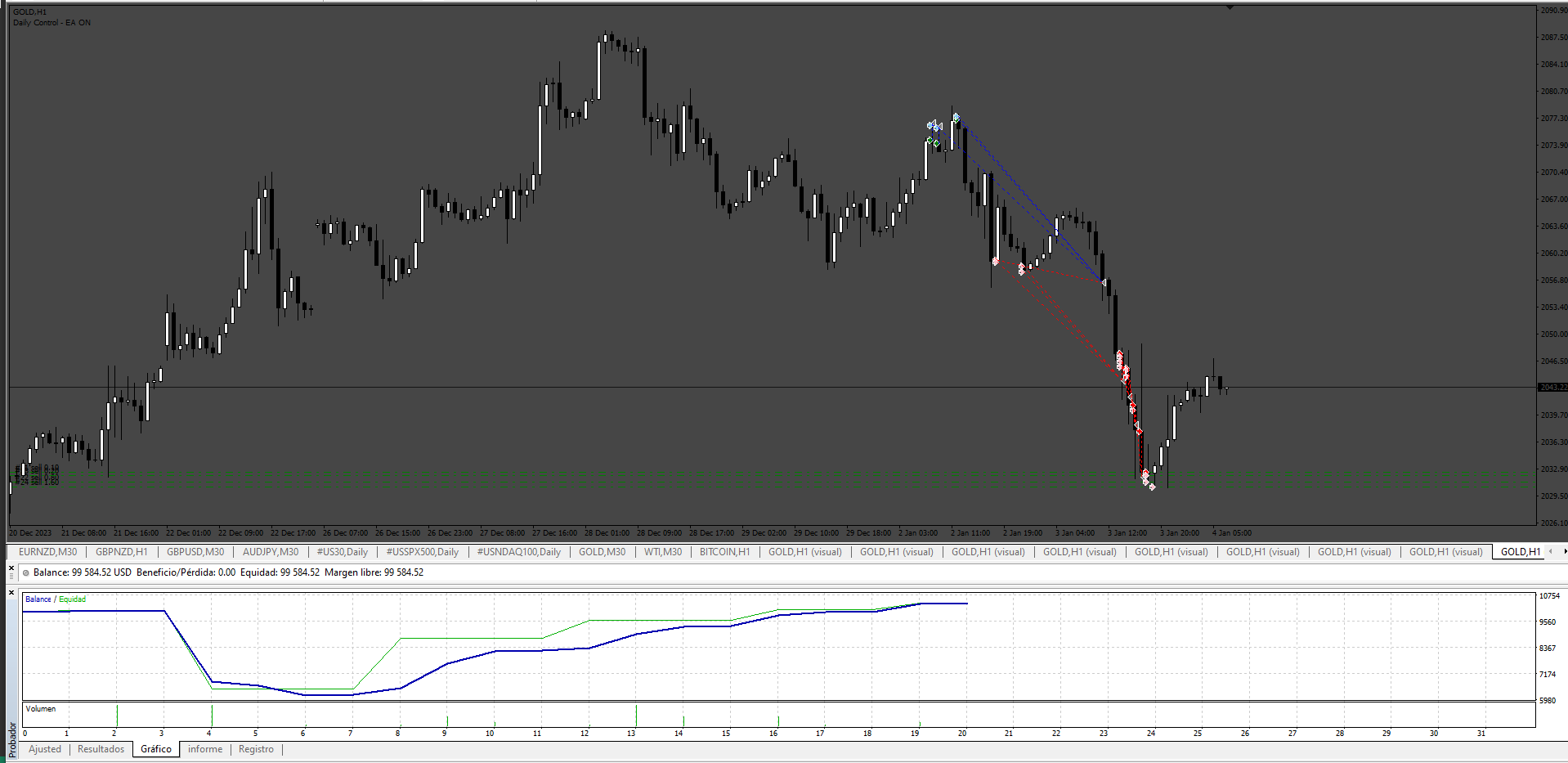Open the GBPNZD,H1 chart tab

pos(122,552)
